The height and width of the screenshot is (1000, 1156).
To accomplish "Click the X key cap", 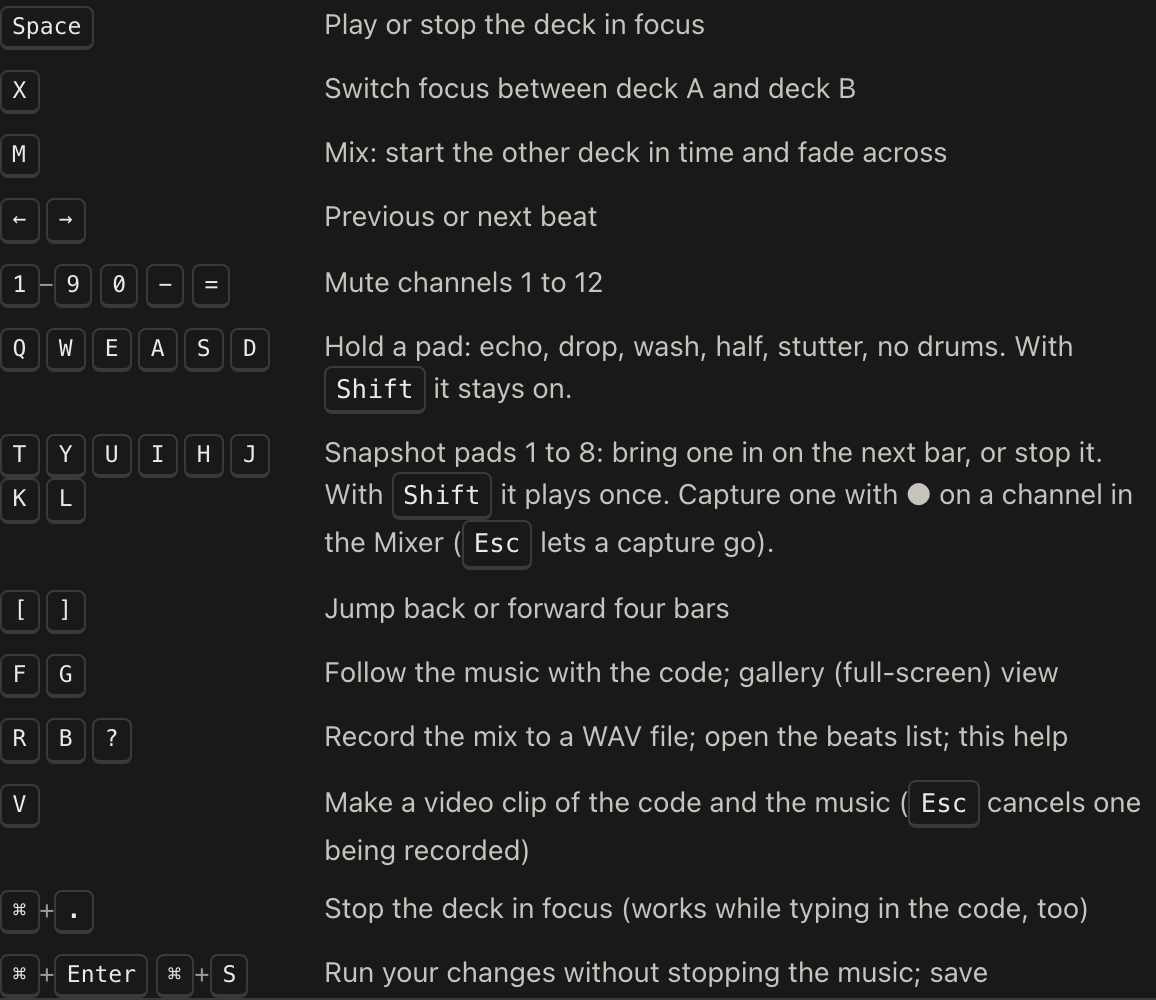I will [19, 91].
